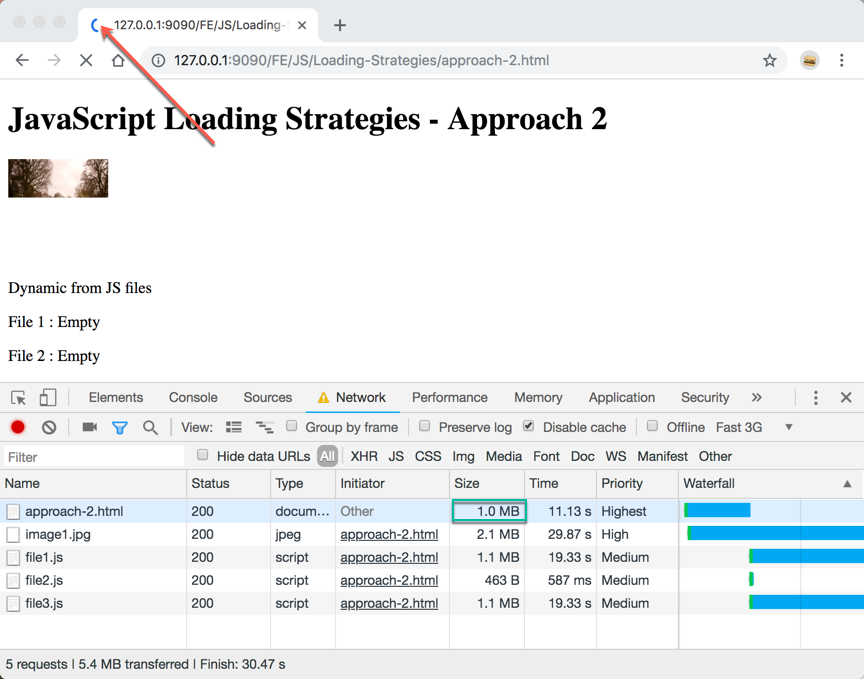Open the Fast 3G throttling dropdown
Image resolution: width=864 pixels, height=679 pixels.
click(754, 427)
